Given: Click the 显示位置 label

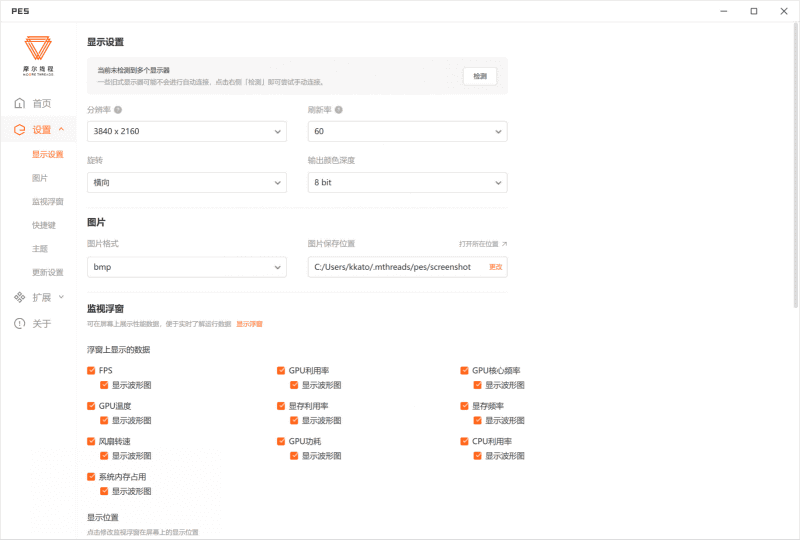Looking at the screenshot, I should (x=103, y=518).
